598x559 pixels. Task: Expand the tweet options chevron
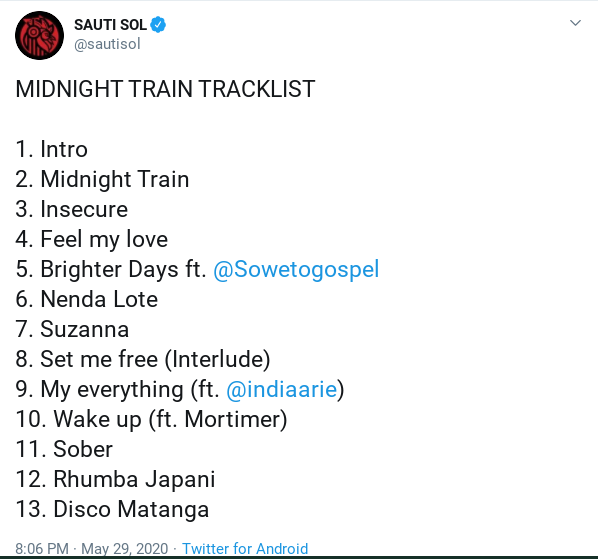coord(575,23)
